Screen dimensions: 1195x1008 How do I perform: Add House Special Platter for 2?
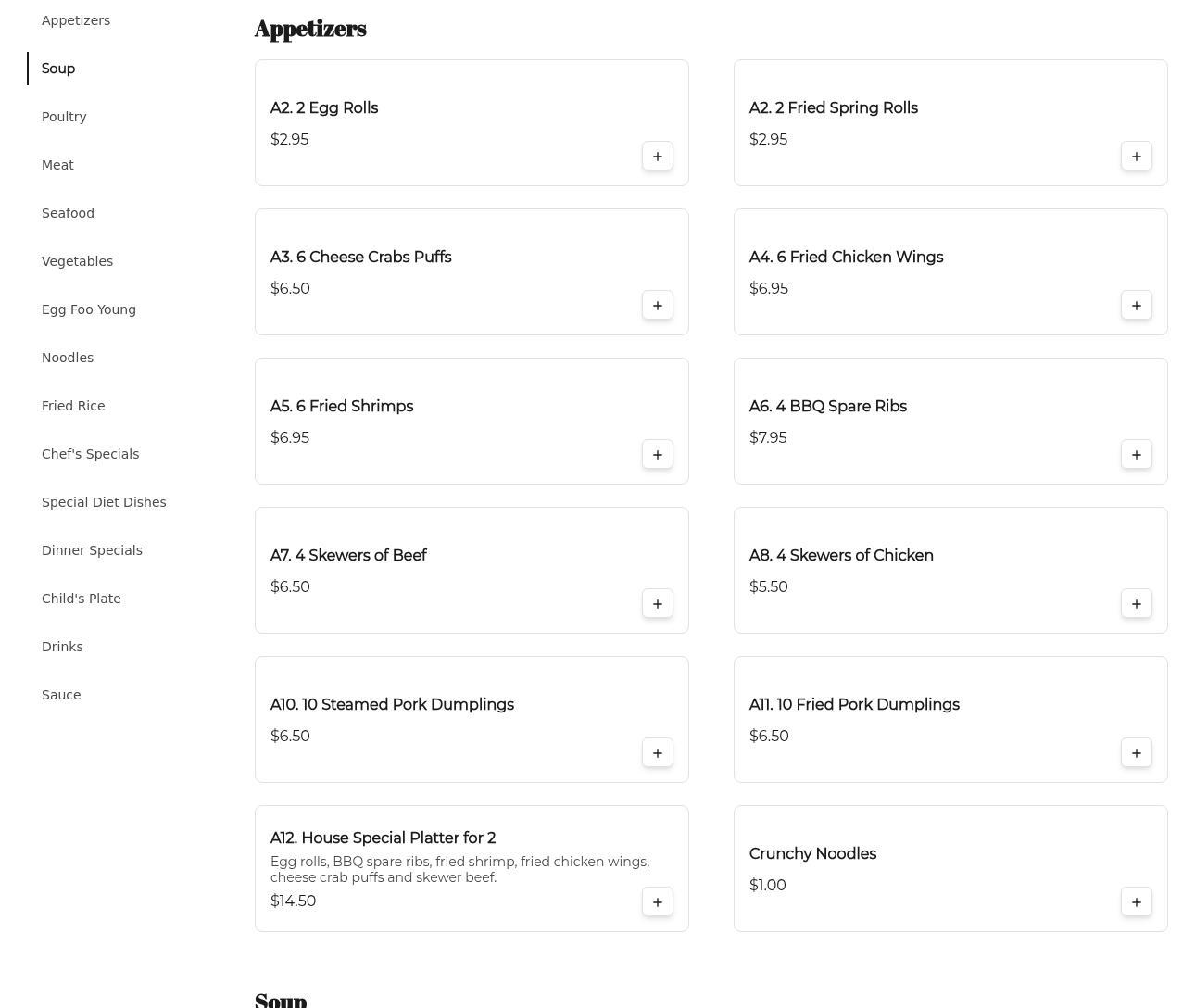[x=657, y=902]
